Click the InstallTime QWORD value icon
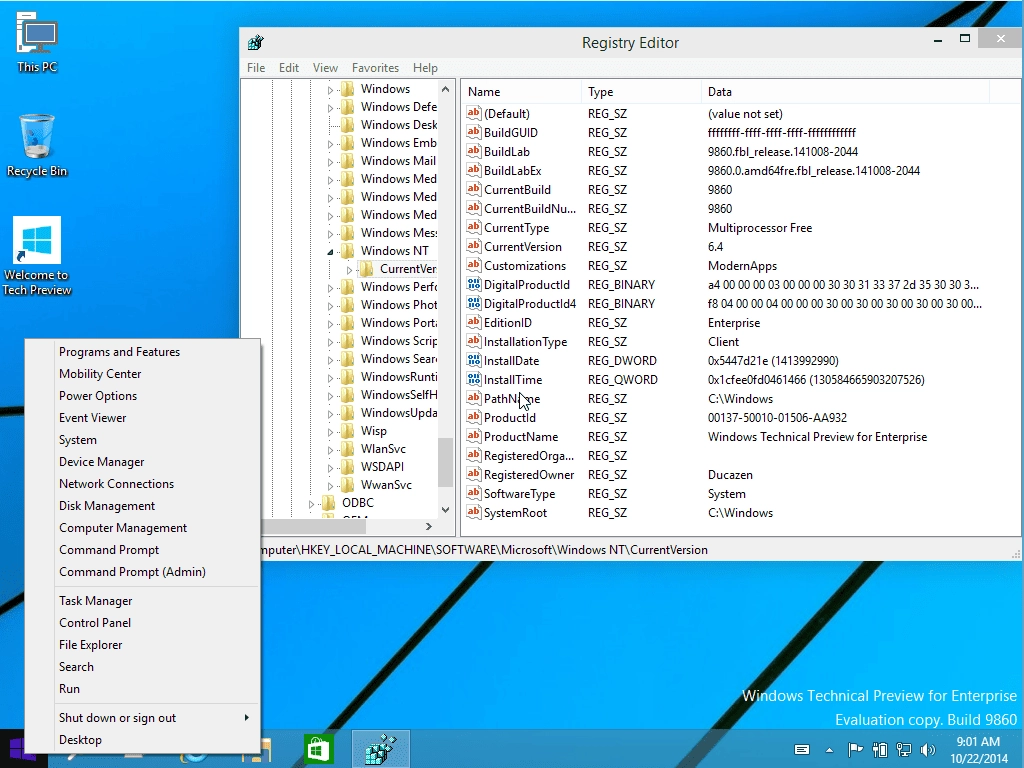The image size is (1024, 768). pyautogui.click(x=473, y=379)
